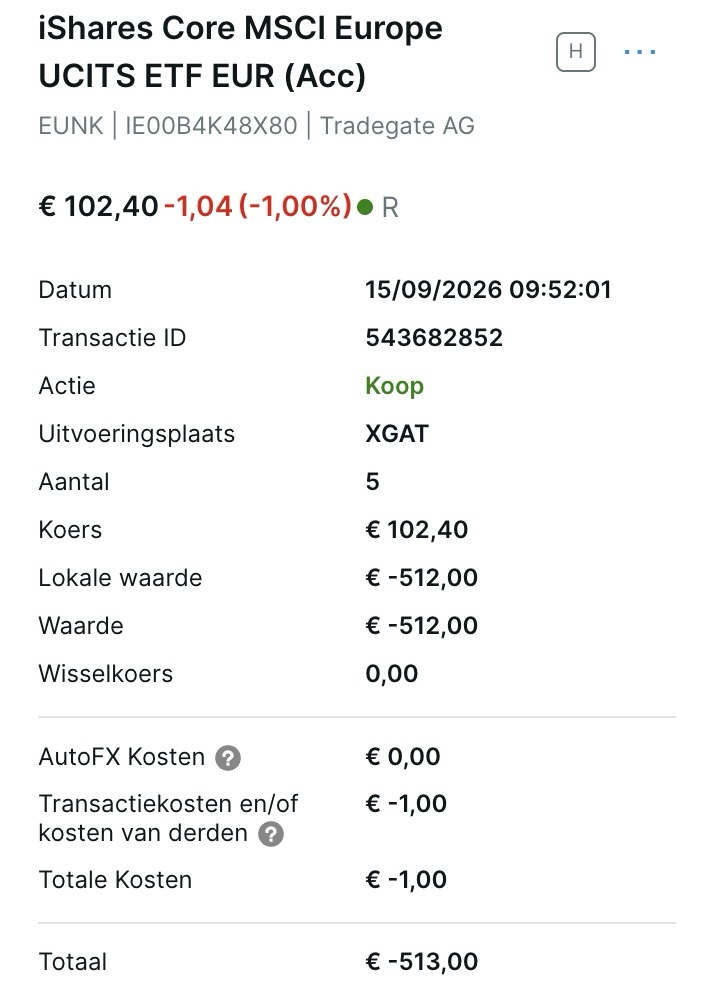
Task: Click the EUNK ticker symbol
Action: point(71,125)
